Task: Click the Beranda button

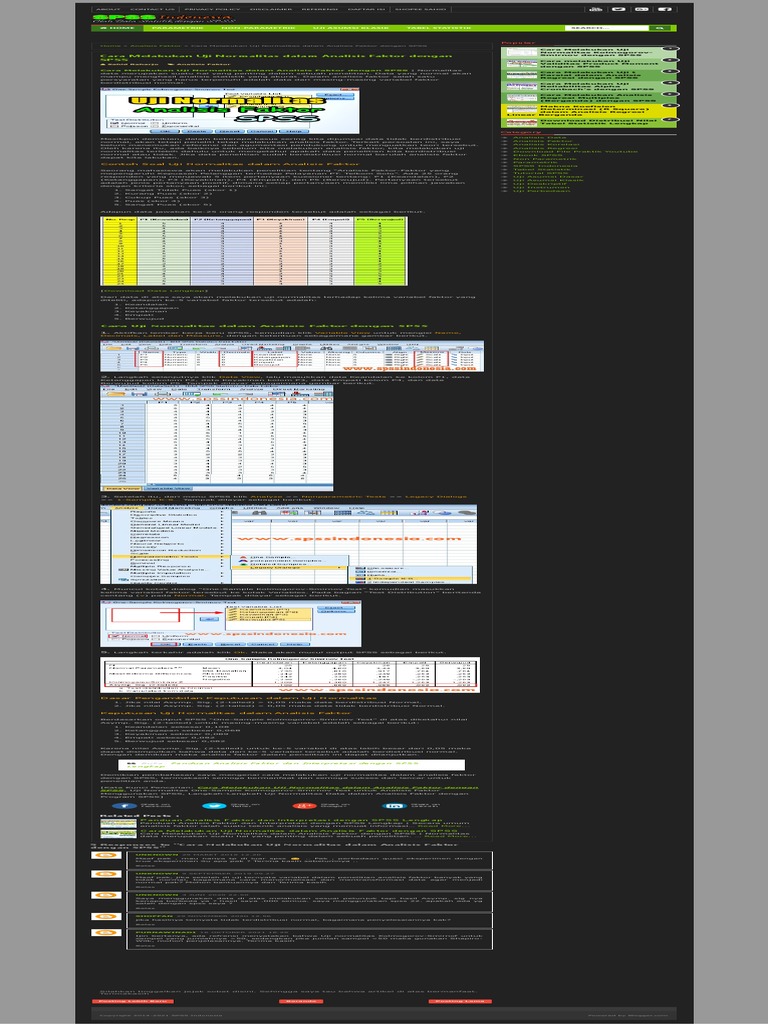Action: tap(301, 1000)
